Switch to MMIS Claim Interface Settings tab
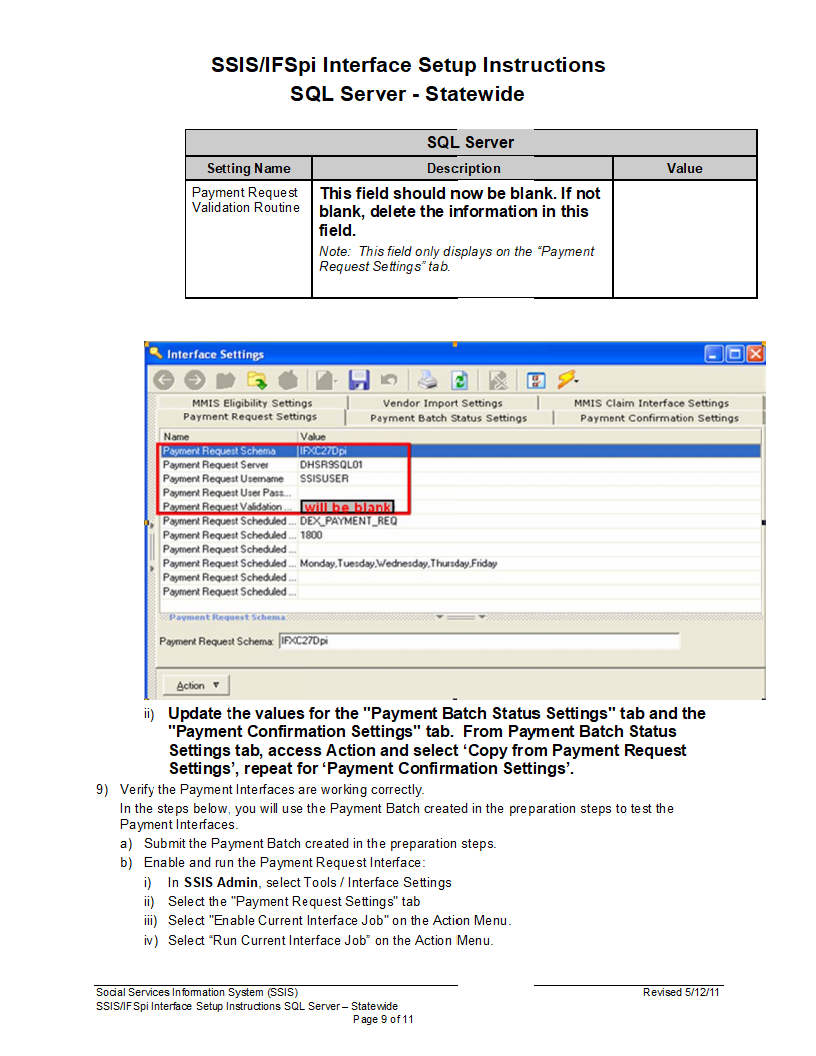The image size is (816, 1056). [x=651, y=403]
